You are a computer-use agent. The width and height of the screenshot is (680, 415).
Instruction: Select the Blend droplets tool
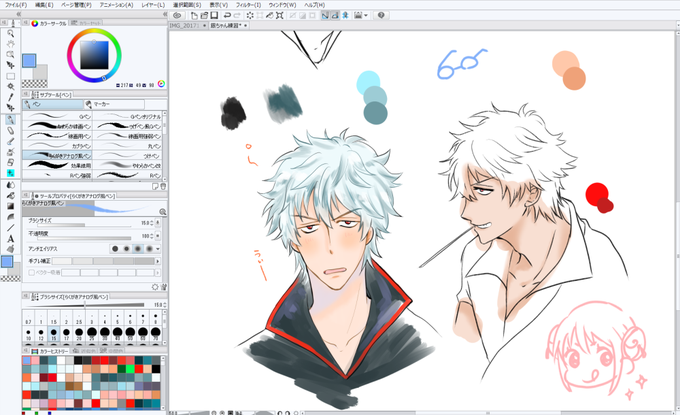(x=11, y=185)
